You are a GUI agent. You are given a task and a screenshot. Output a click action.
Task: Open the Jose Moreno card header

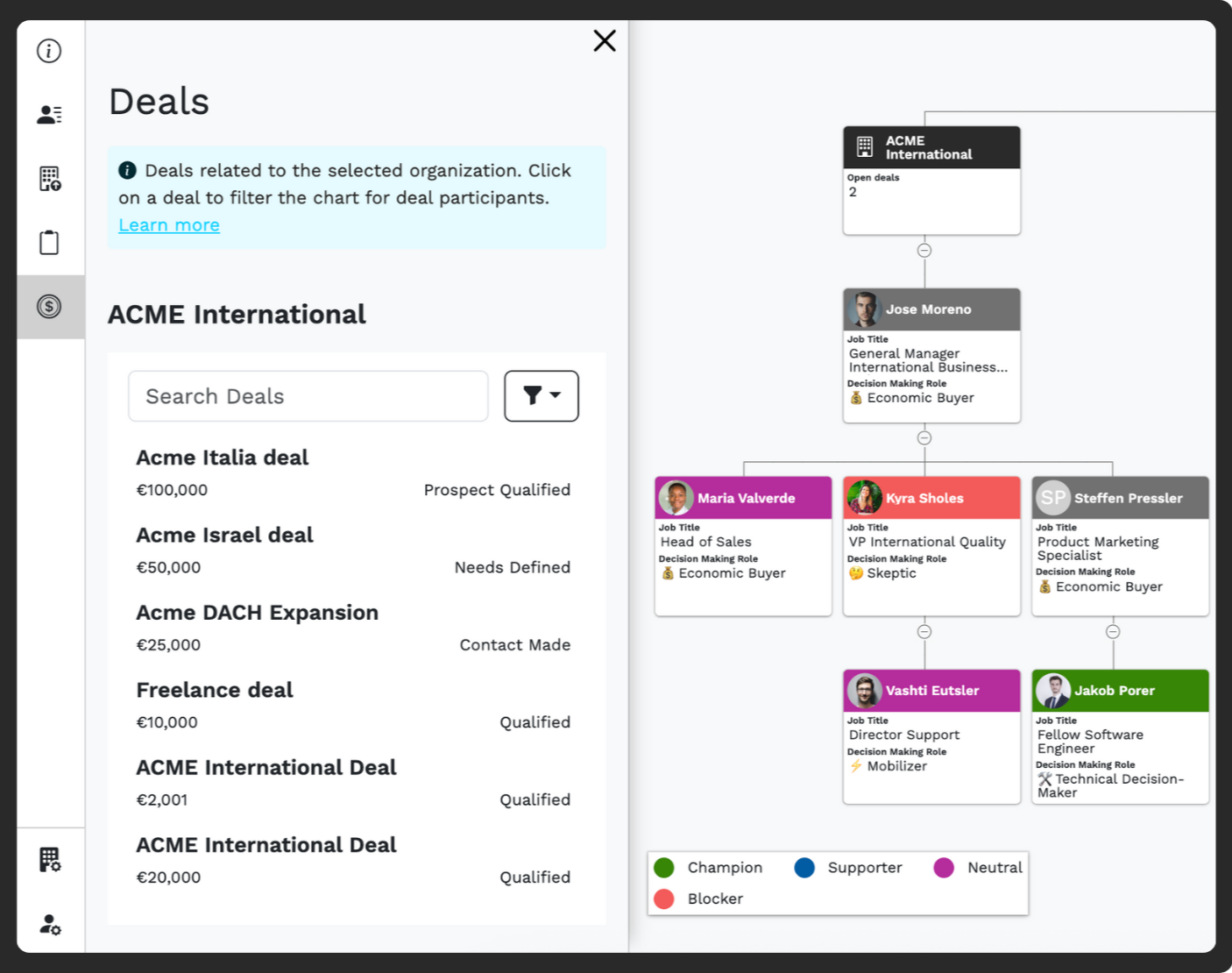[931, 309]
